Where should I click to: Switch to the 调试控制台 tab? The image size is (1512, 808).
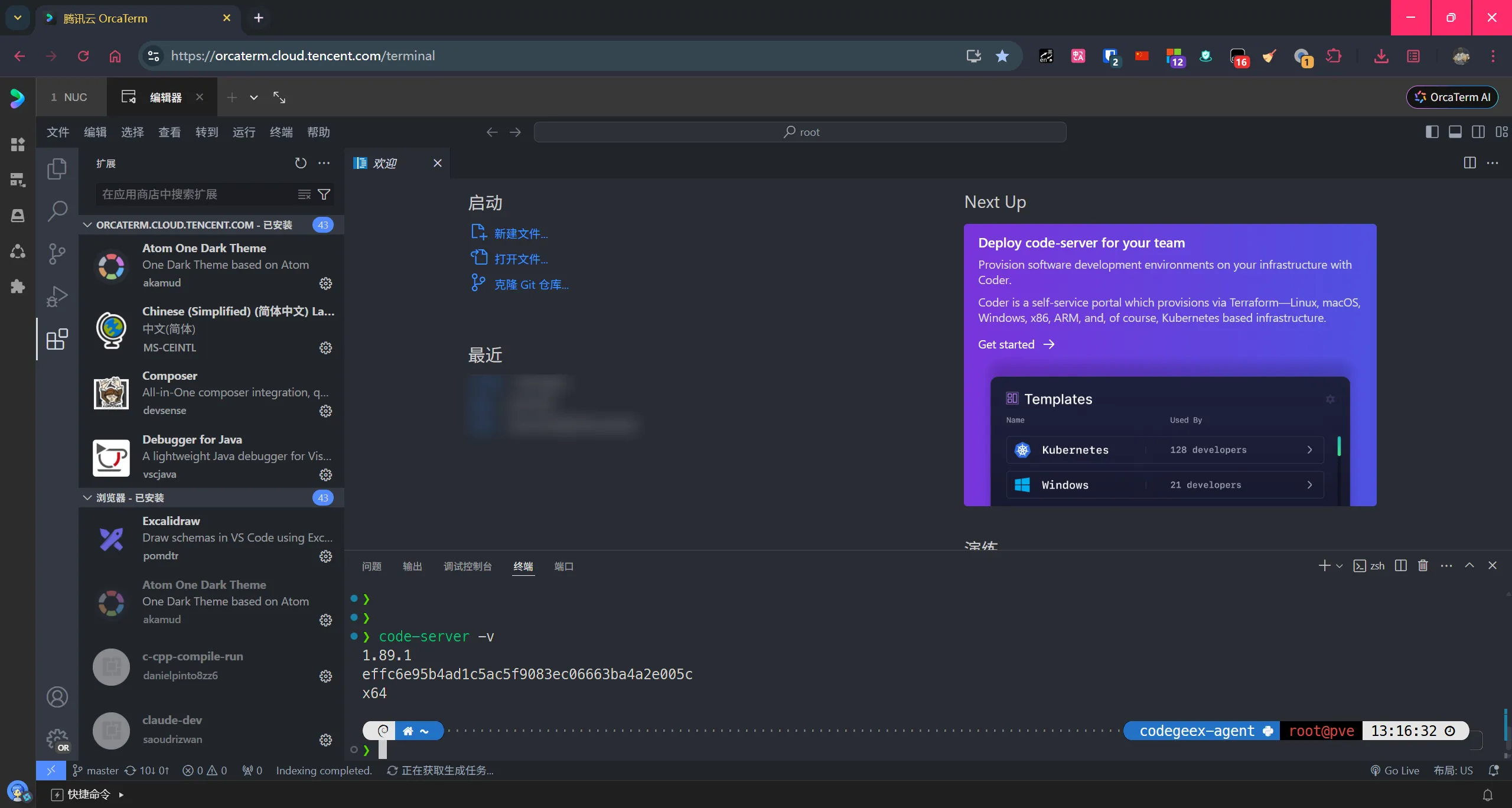[467, 566]
